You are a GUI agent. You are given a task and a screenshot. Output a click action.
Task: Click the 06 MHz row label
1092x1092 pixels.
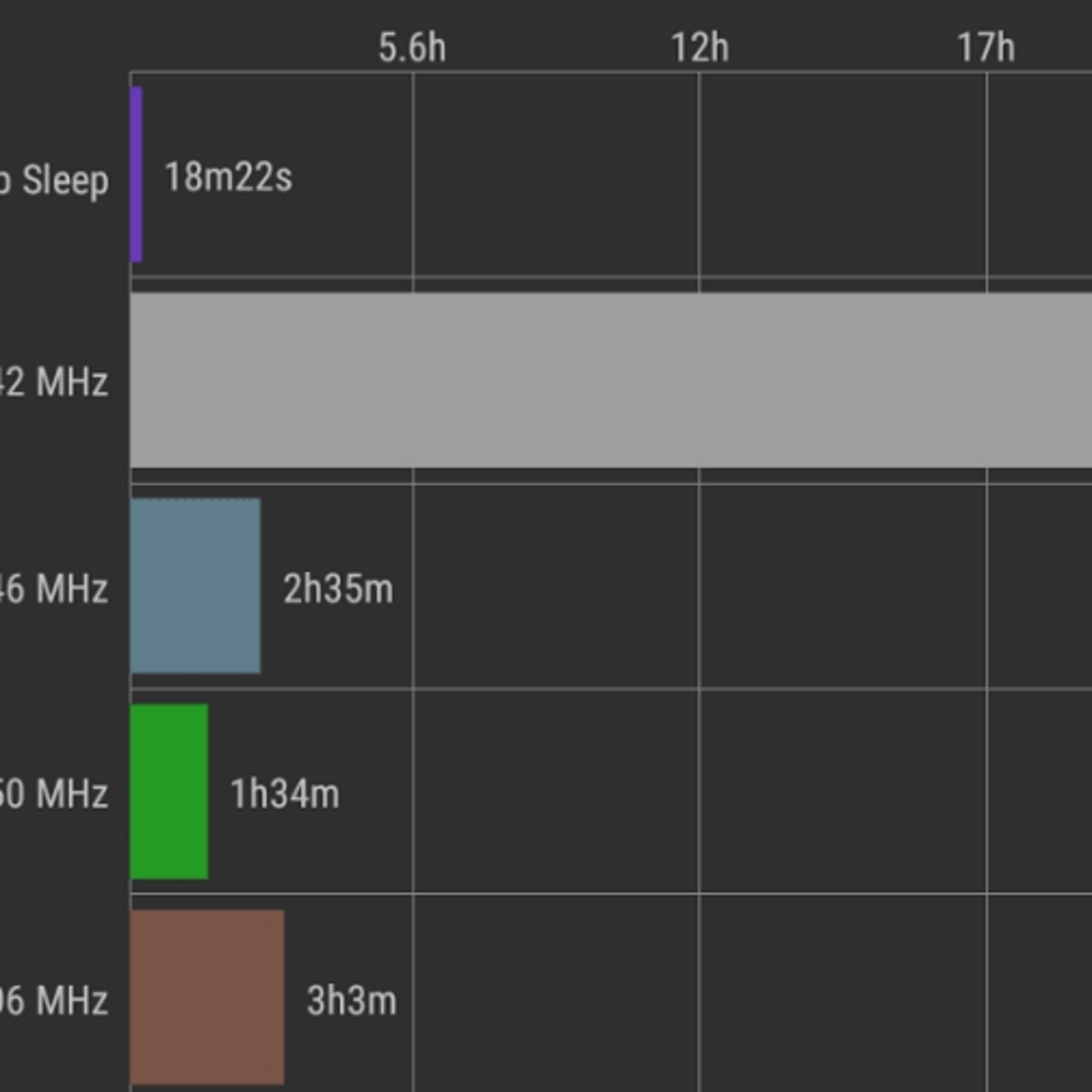(x=54, y=1000)
